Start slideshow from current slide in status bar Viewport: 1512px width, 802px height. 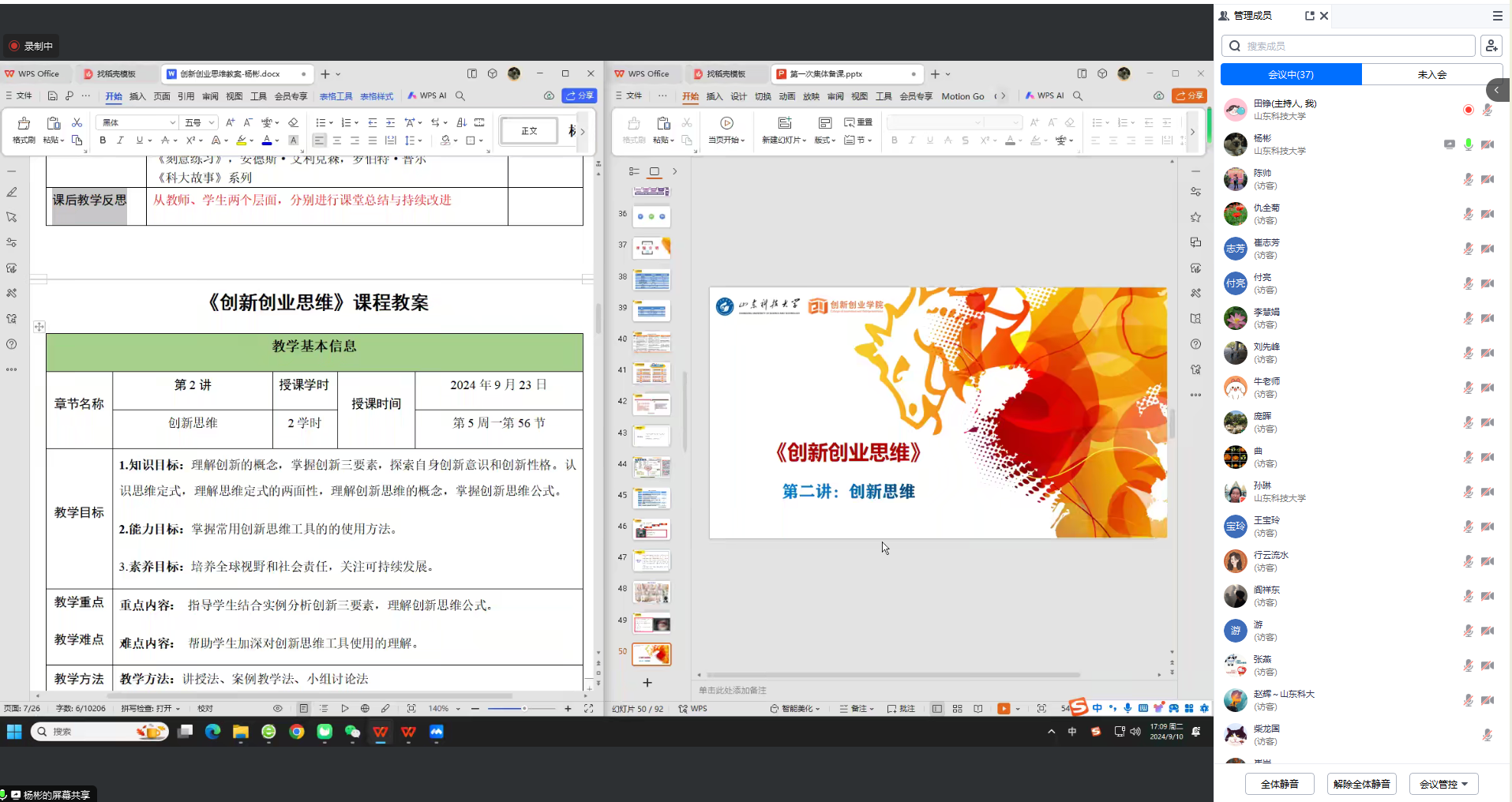coord(1003,709)
